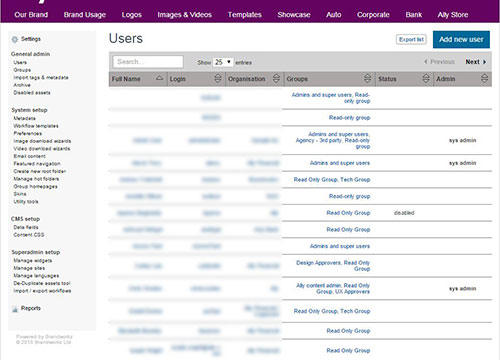Click the Reports icon in sidebar
The height and width of the screenshot is (360, 500).
coord(15,309)
